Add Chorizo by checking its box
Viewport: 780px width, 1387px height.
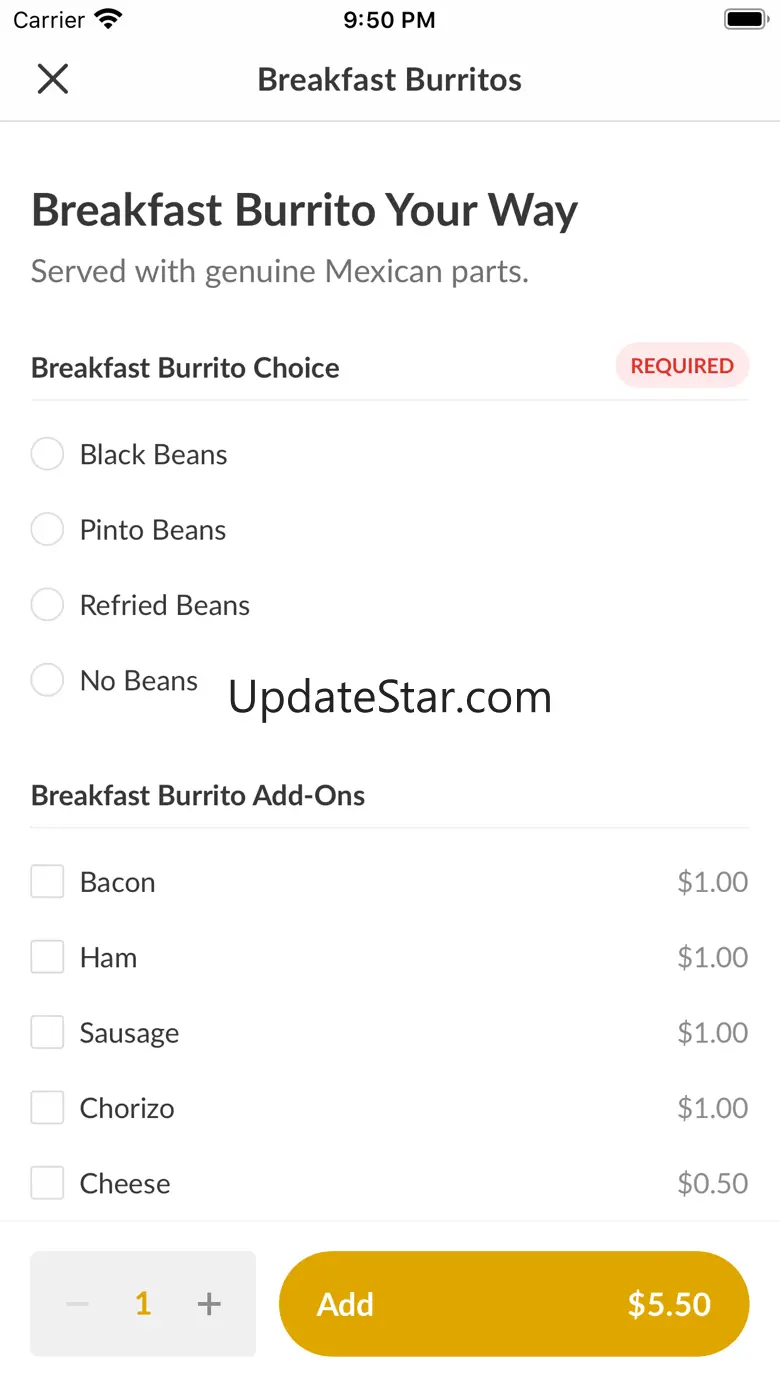[47, 1108]
